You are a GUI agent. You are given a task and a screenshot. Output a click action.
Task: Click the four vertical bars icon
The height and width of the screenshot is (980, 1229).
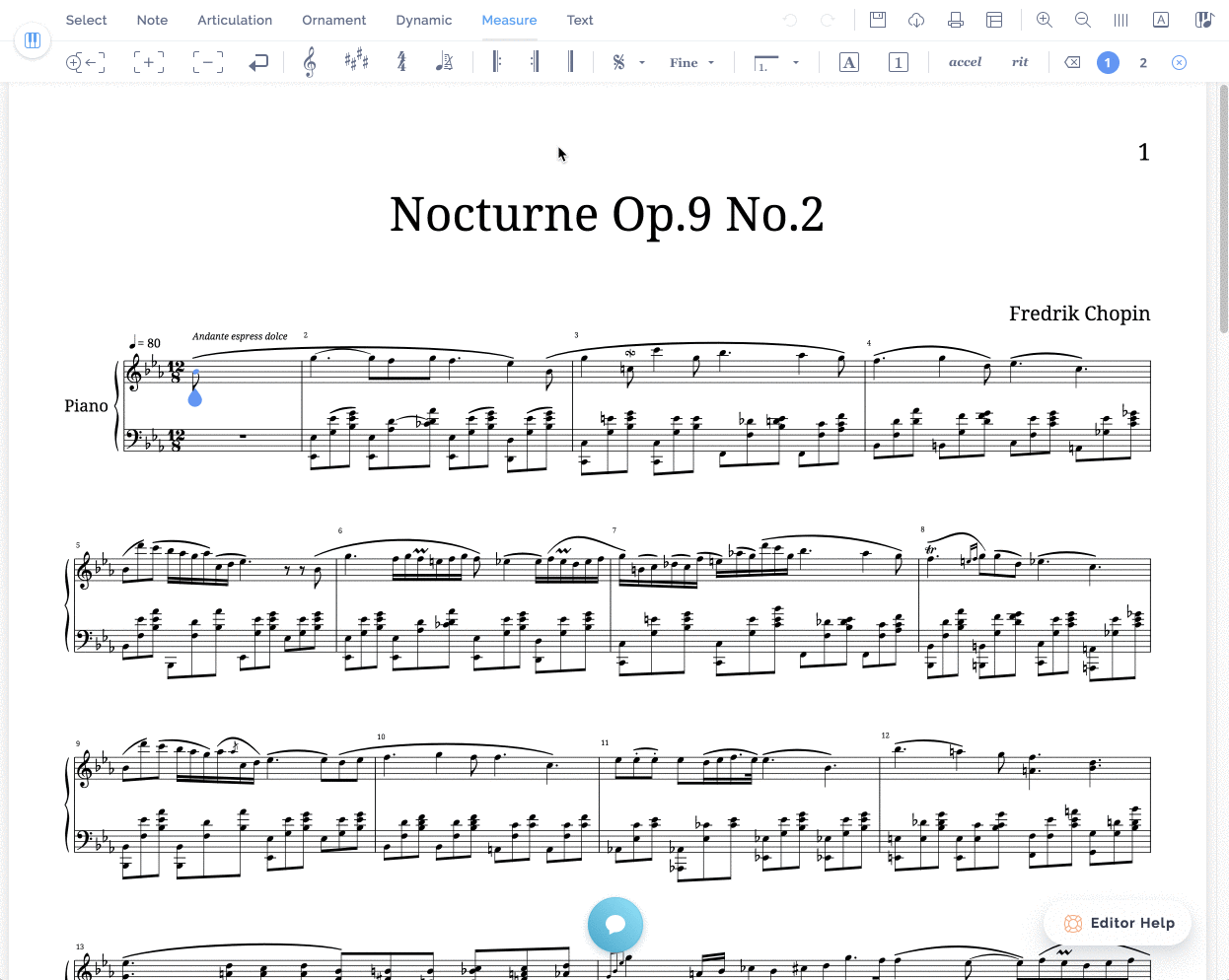pos(1121,20)
